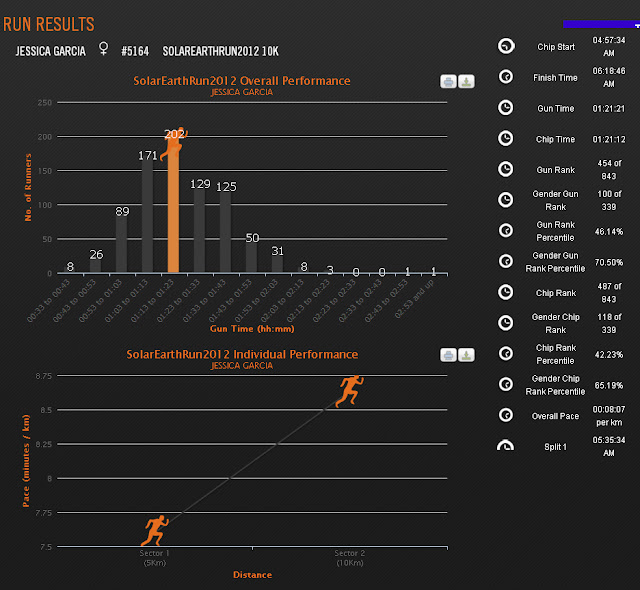Viewport: 640px width, 590px height.
Task: Click the Gun Time value 01:21:21
Action: (x=609, y=109)
